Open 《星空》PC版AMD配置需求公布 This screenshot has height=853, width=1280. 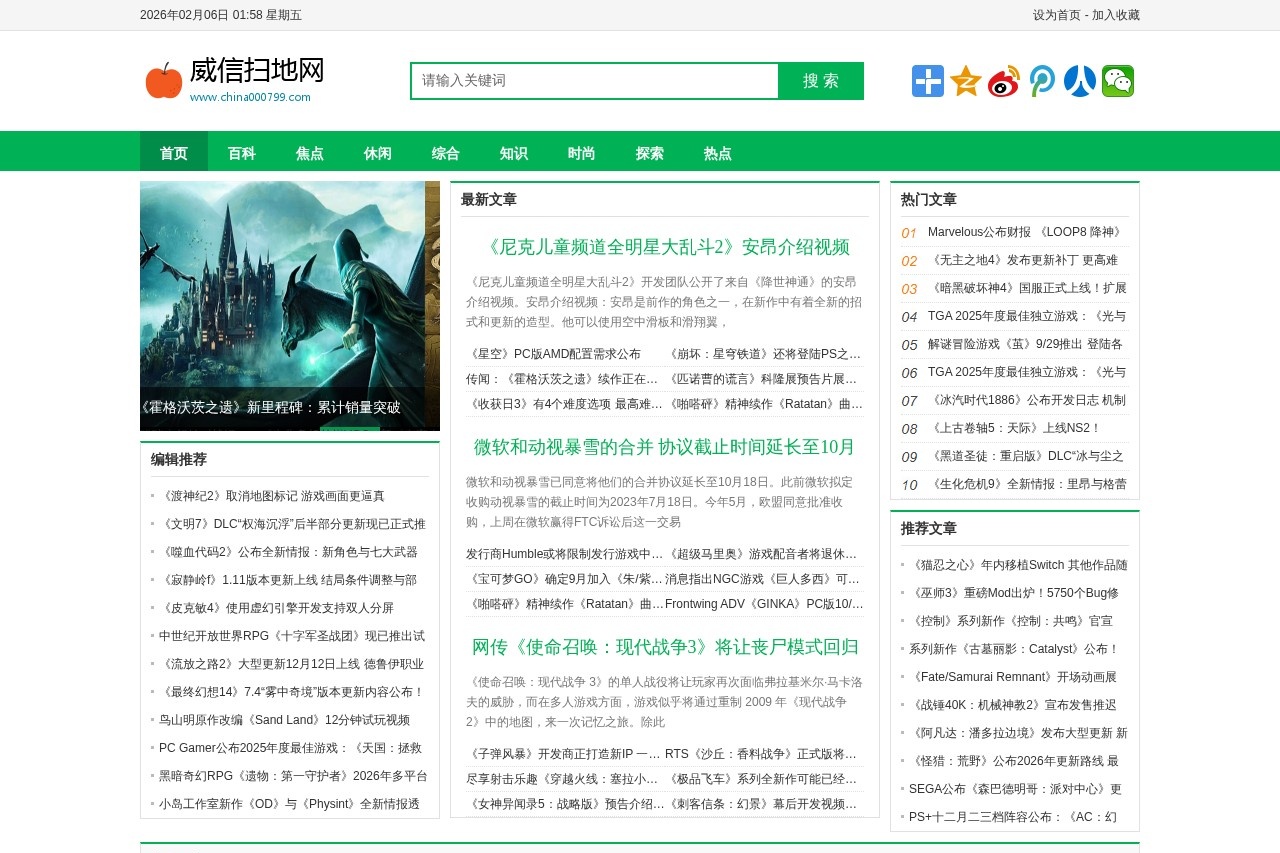553,354
